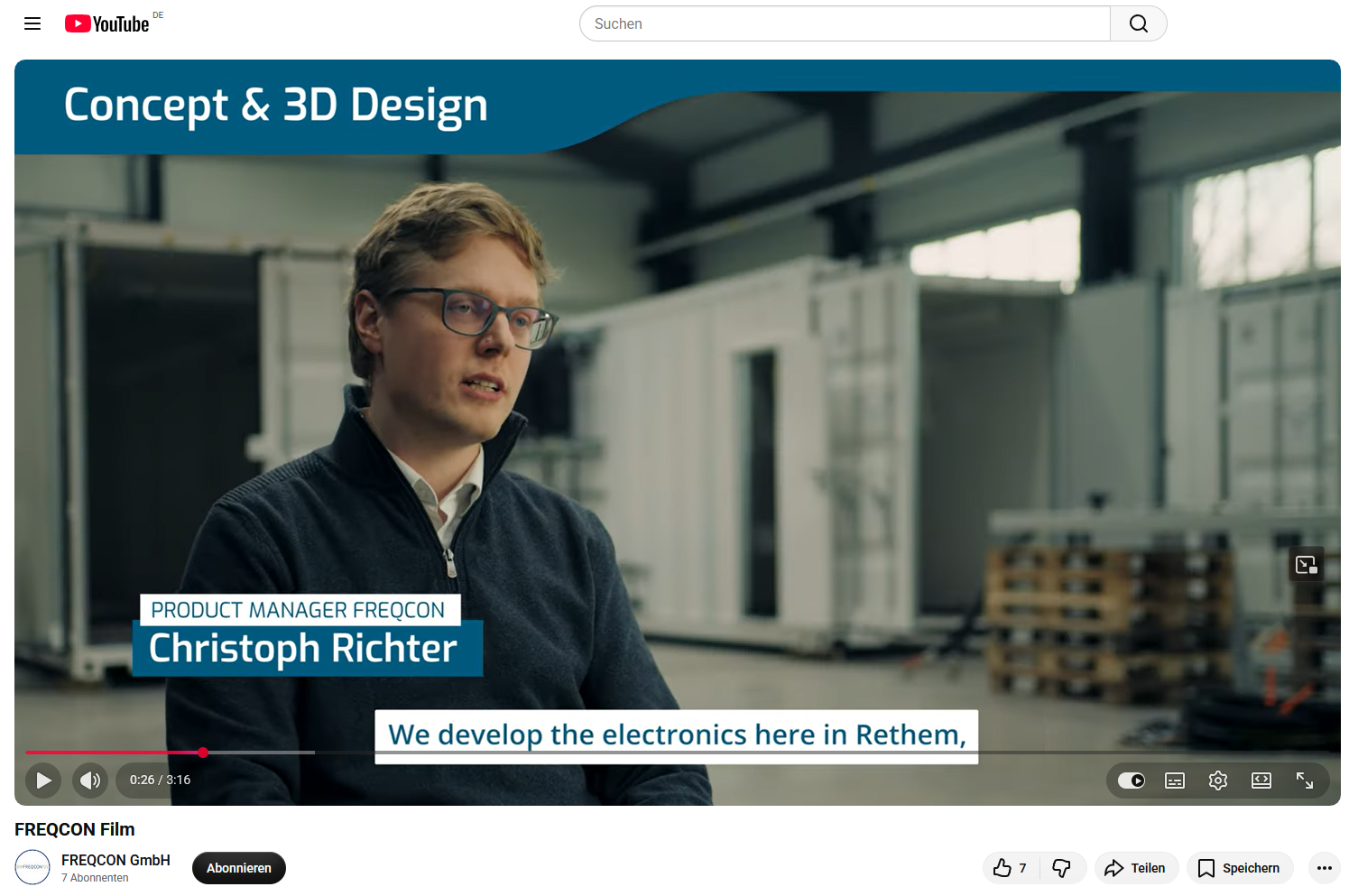Open the hamburger guide menu
Screen dimensions: 1349x896
pos(32,23)
